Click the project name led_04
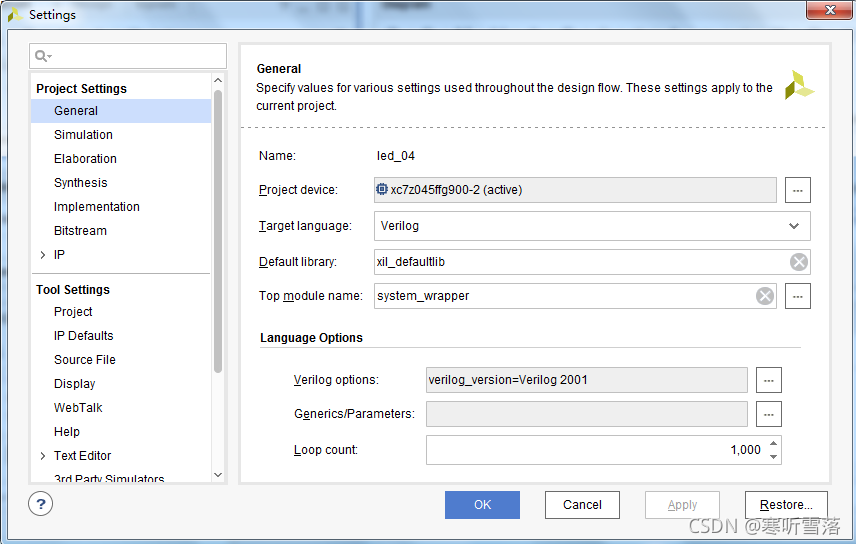The width and height of the screenshot is (856, 544). [396, 156]
